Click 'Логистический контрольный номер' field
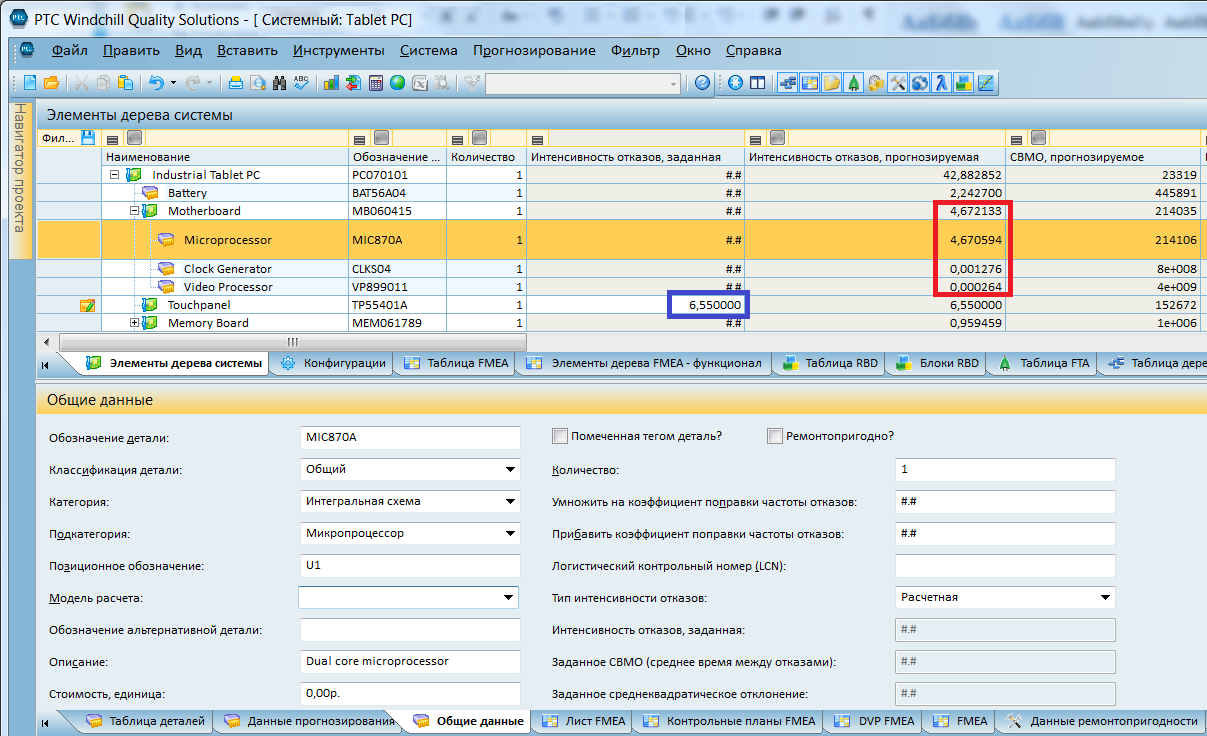The height and width of the screenshot is (736, 1207). tap(1005, 566)
